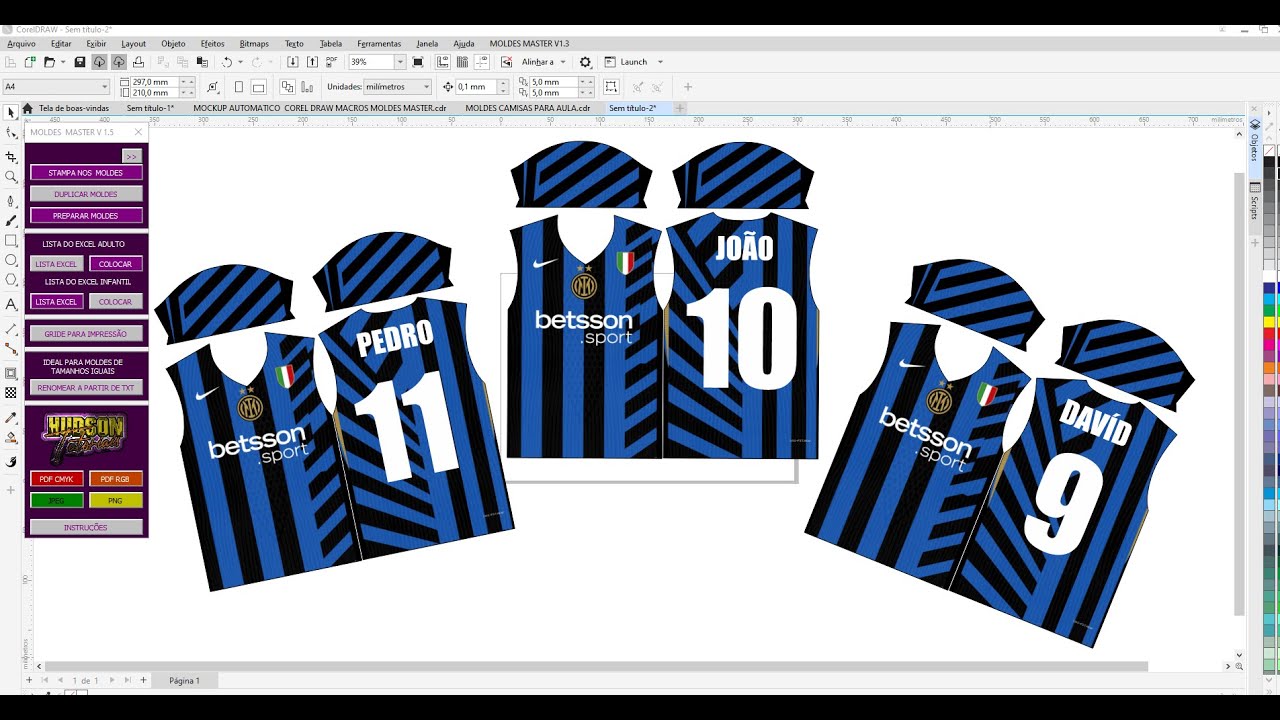Open the Options gear icon

[586, 62]
